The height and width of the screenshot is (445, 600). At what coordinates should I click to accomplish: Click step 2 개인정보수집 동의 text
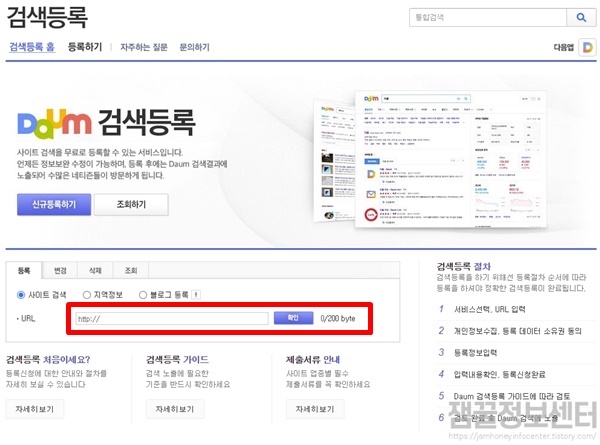tap(517, 331)
